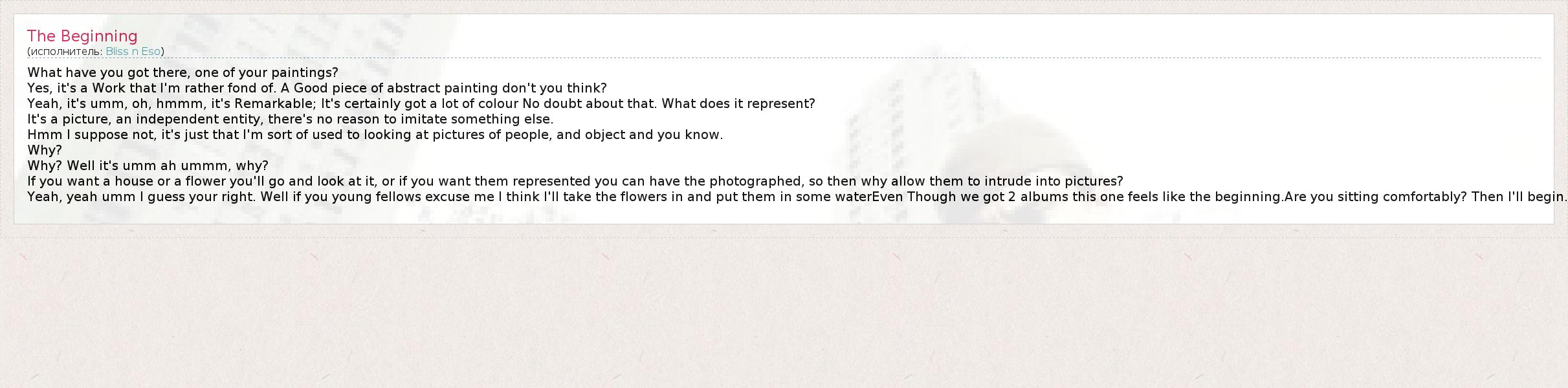Click the line "Why? Well it's umm ah ummm"
This screenshot has height=388, width=1568.
click(x=148, y=166)
